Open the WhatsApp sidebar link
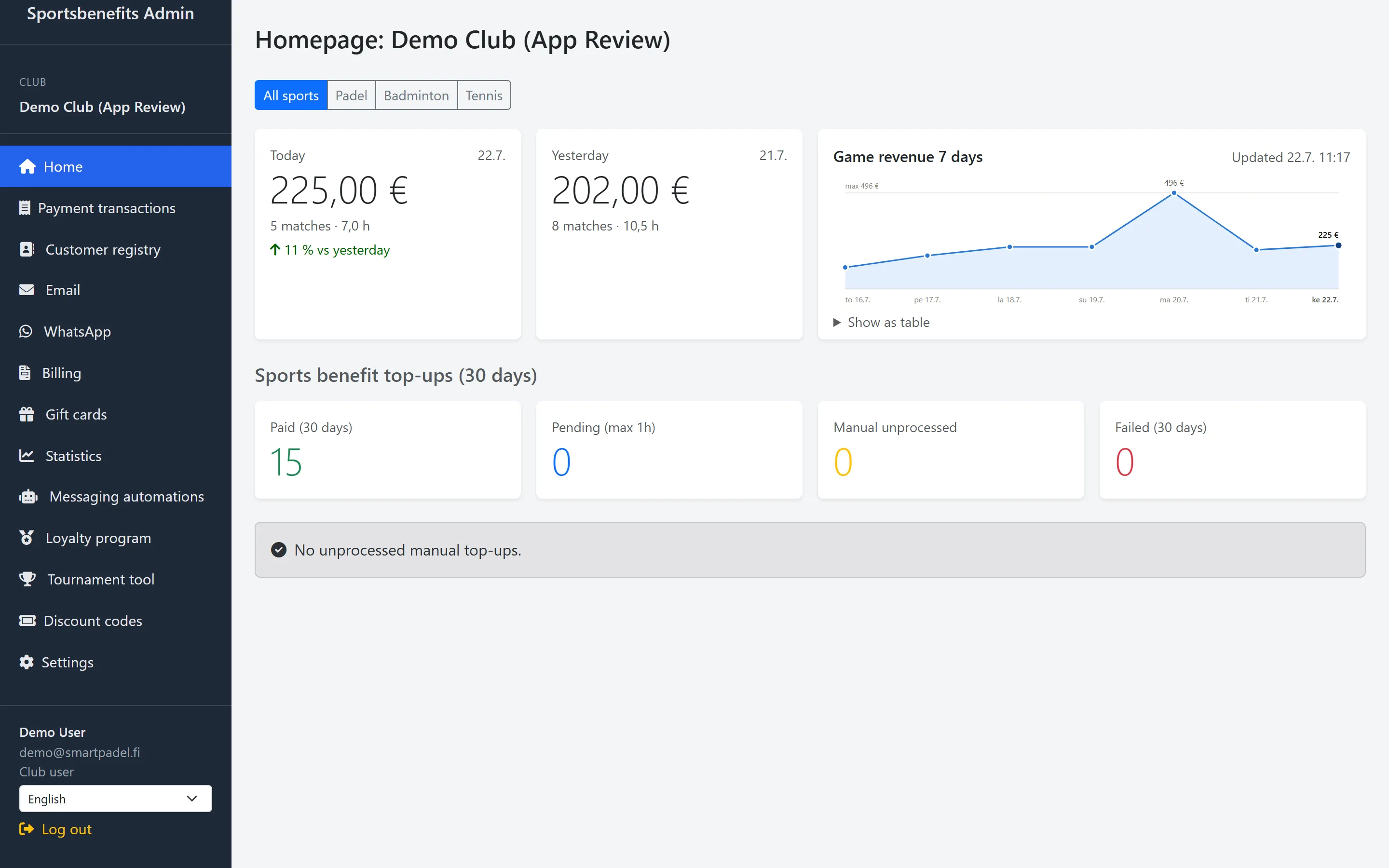1389x868 pixels. [115, 331]
